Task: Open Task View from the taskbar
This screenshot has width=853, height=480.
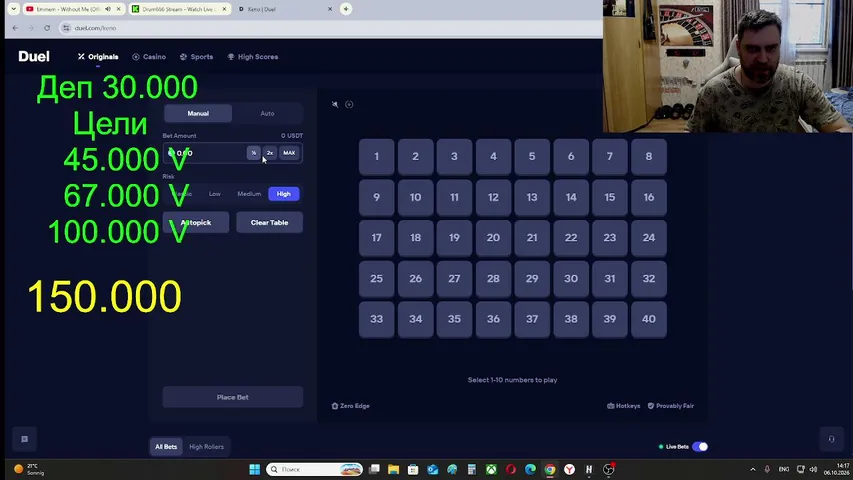Action: [374, 469]
